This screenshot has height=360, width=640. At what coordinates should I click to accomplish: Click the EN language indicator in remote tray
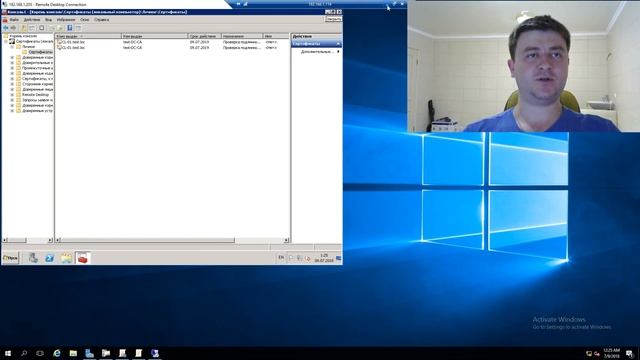pyautogui.click(x=281, y=258)
